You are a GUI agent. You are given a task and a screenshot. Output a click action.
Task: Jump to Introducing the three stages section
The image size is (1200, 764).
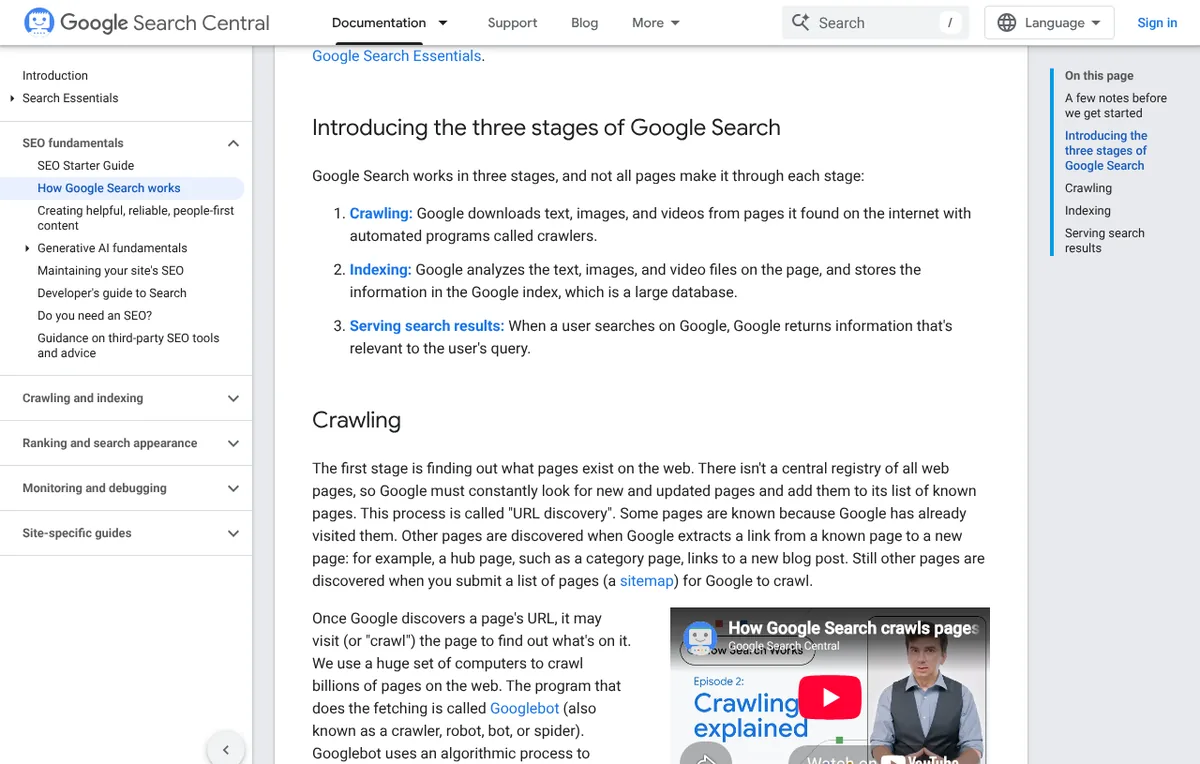tap(1106, 151)
